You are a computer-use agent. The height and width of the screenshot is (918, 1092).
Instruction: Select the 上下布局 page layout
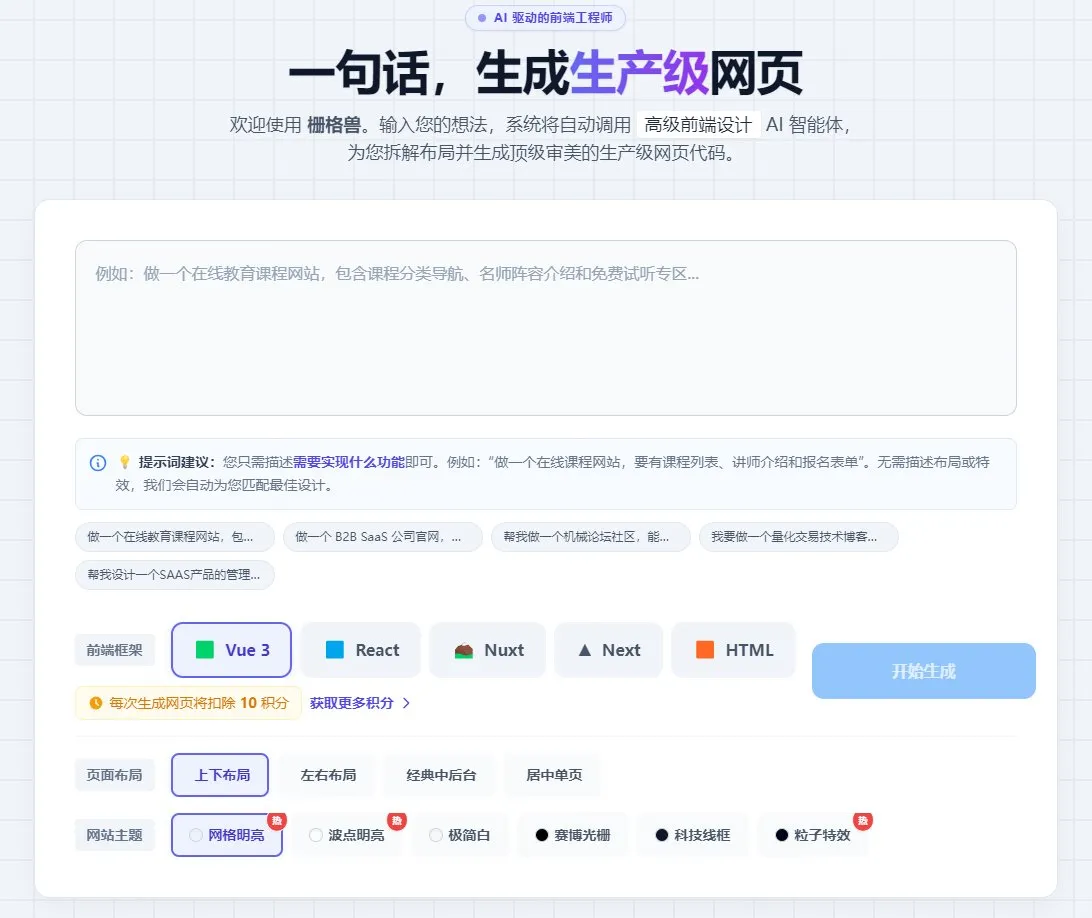[220, 775]
